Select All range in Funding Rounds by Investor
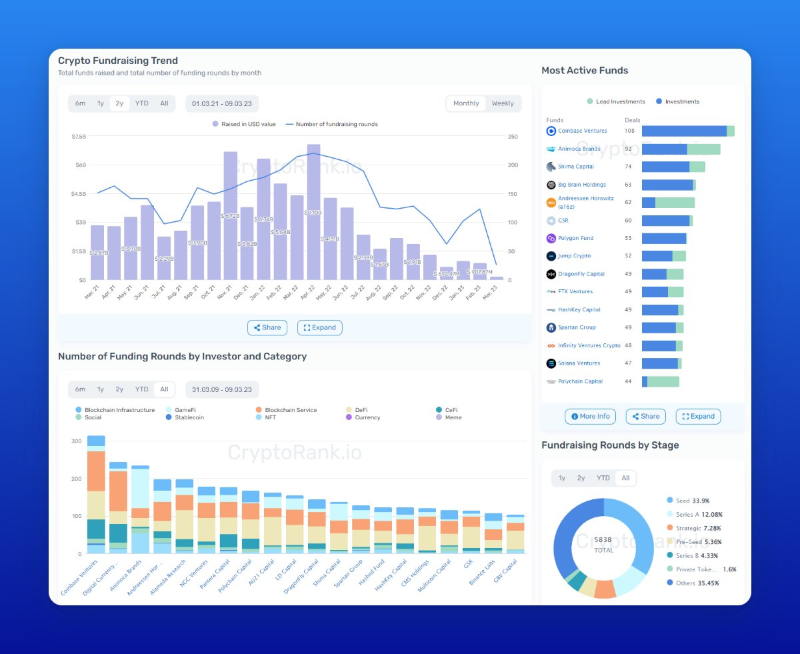Image resolution: width=800 pixels, height=654 pixels. click(x=164, y=389)
